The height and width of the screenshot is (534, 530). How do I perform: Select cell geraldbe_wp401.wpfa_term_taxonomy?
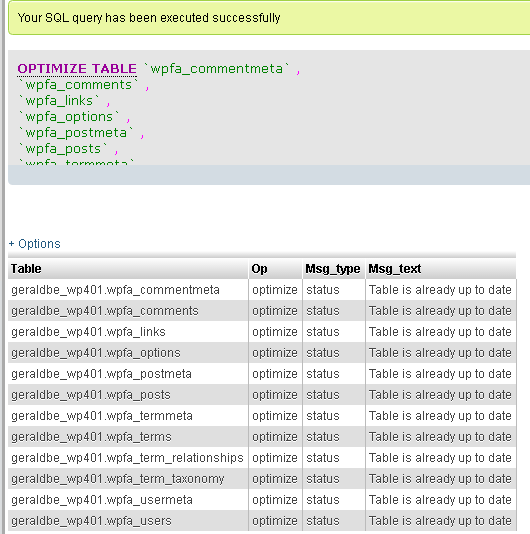pos(128,479)
